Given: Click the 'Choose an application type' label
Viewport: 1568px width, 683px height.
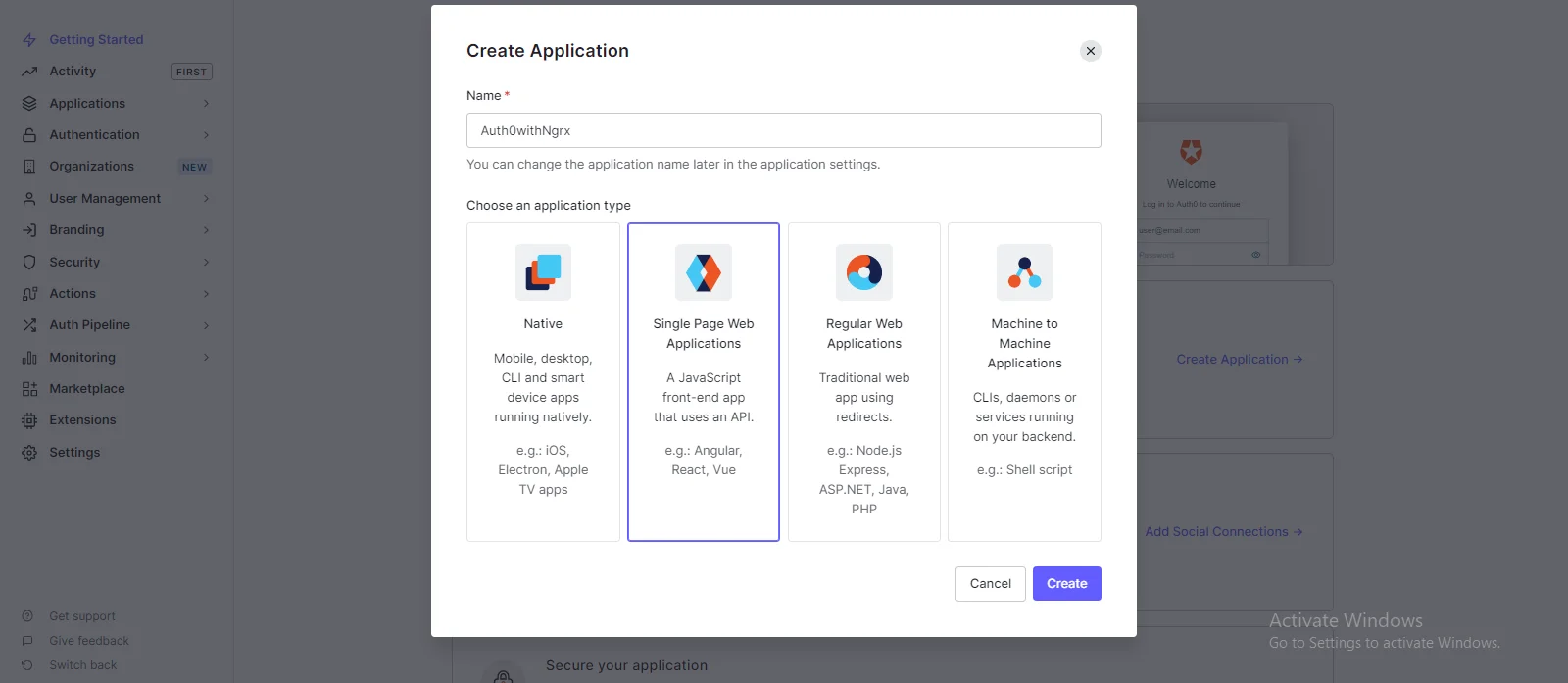Looking at the screenshot, I should 549,206.
